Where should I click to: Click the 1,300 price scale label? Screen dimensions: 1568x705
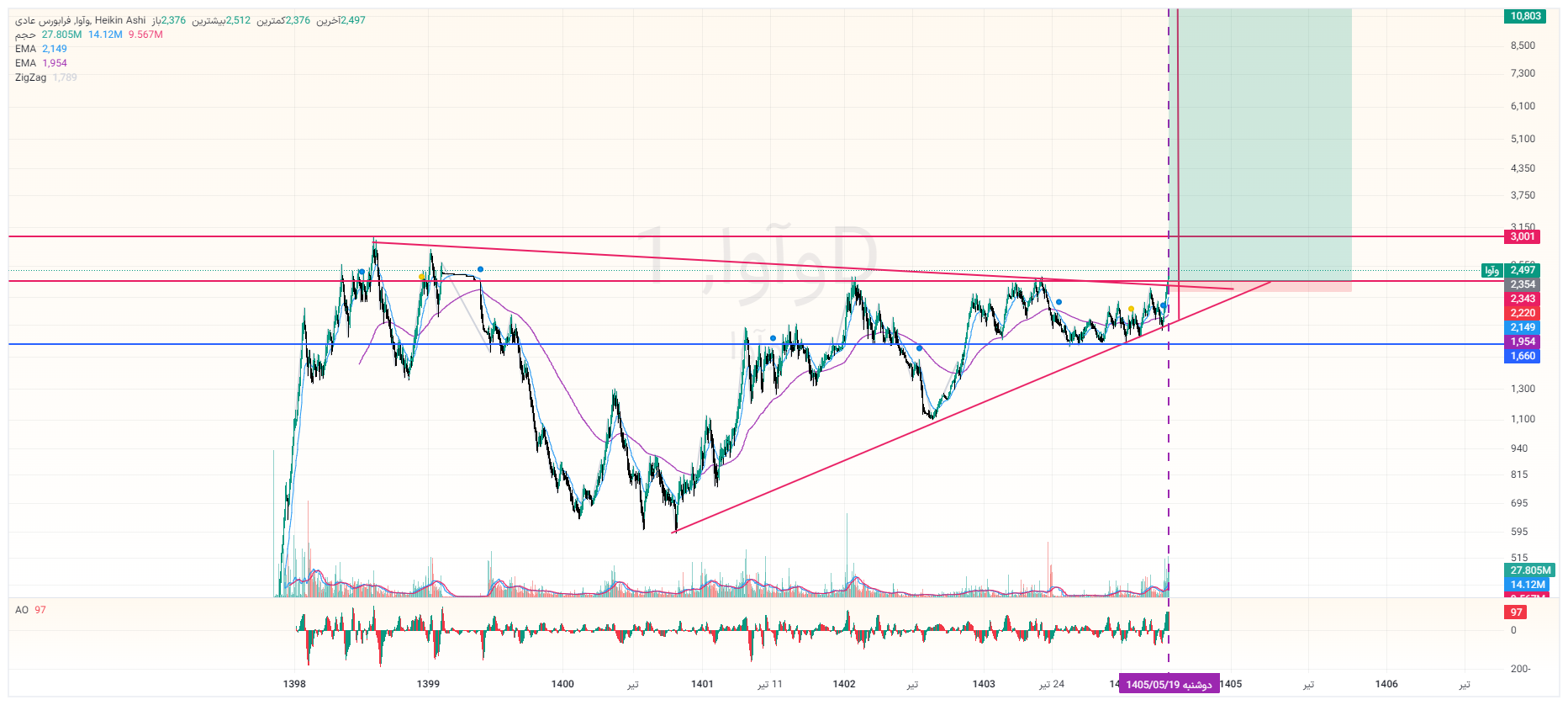coord(1523,389)
